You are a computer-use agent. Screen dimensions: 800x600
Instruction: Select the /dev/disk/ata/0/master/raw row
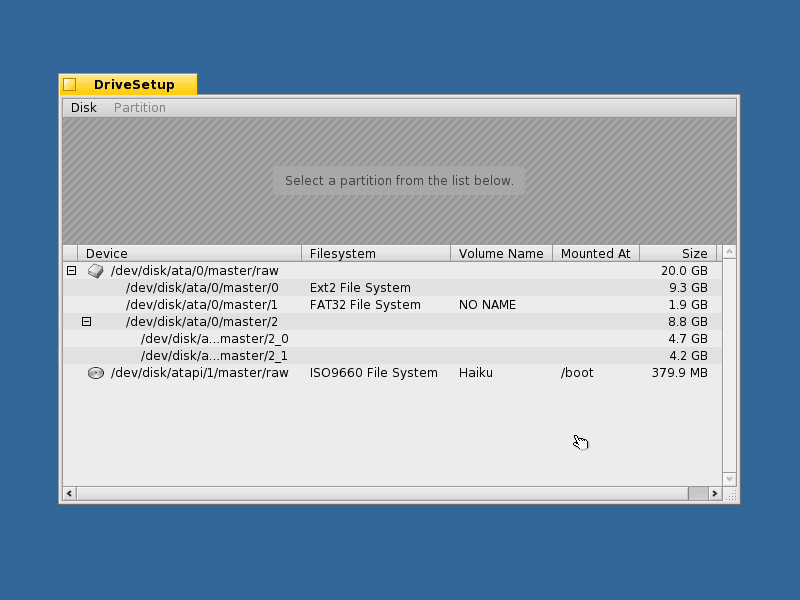click(x=392, y=271)
